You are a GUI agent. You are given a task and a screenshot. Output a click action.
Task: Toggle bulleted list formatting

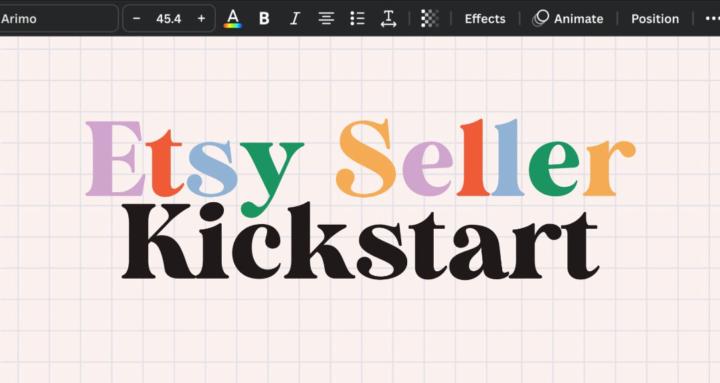pyautogui.click(x=357, y=19)
